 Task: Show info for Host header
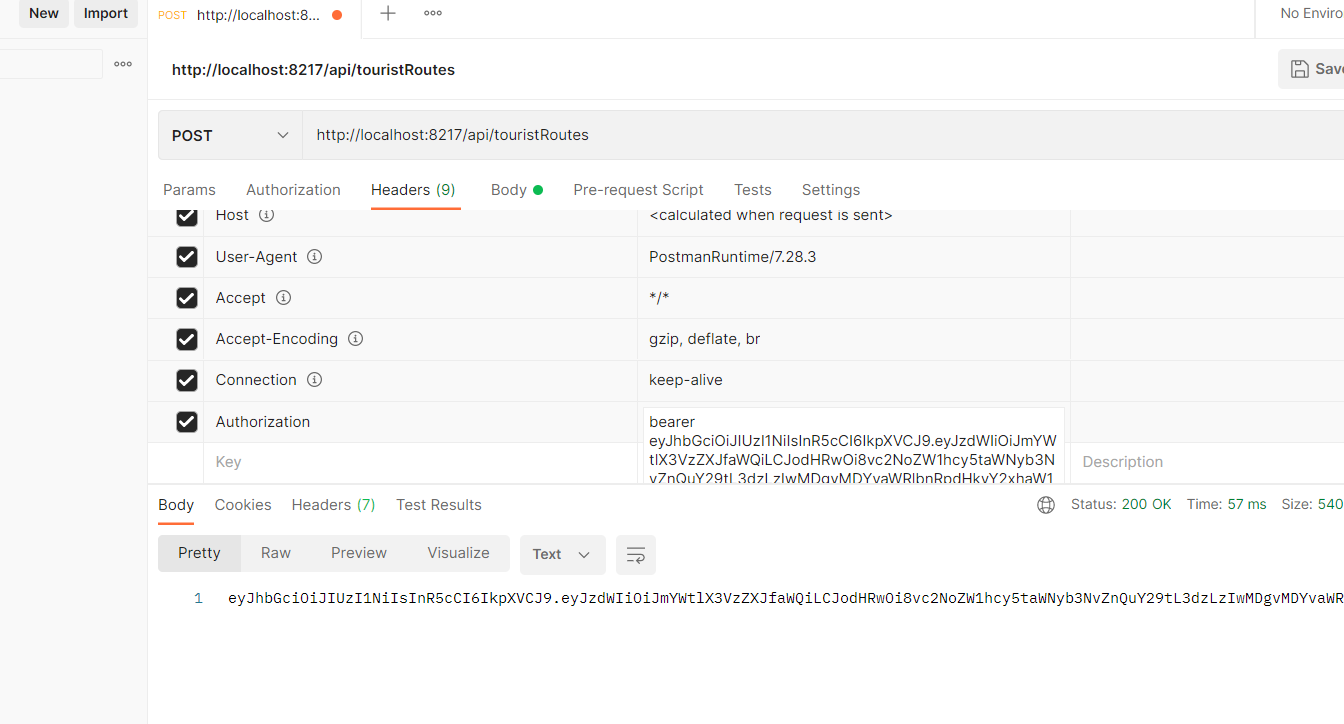point(266,215)
